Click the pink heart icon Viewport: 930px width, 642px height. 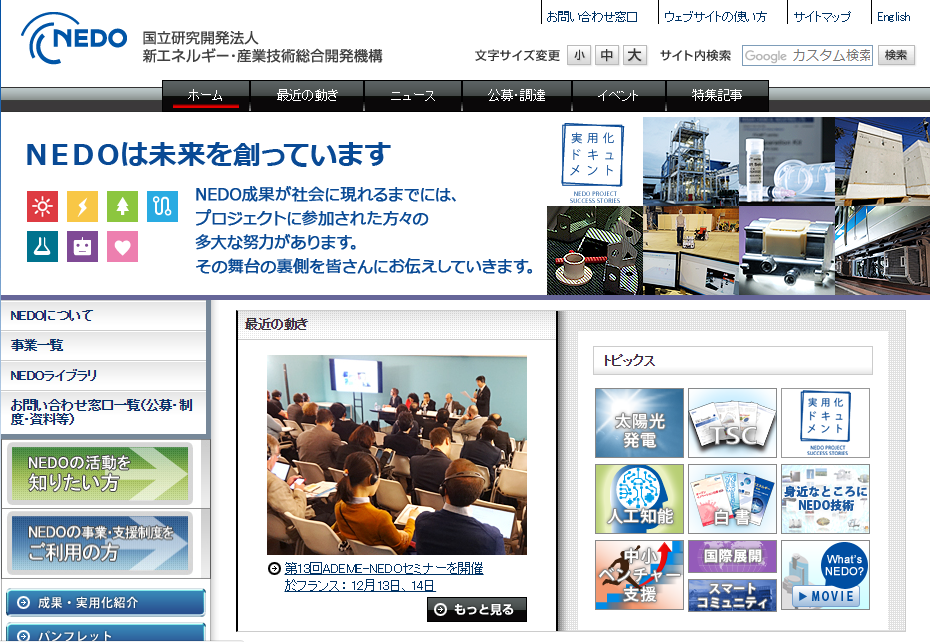(x=122, y=246)
